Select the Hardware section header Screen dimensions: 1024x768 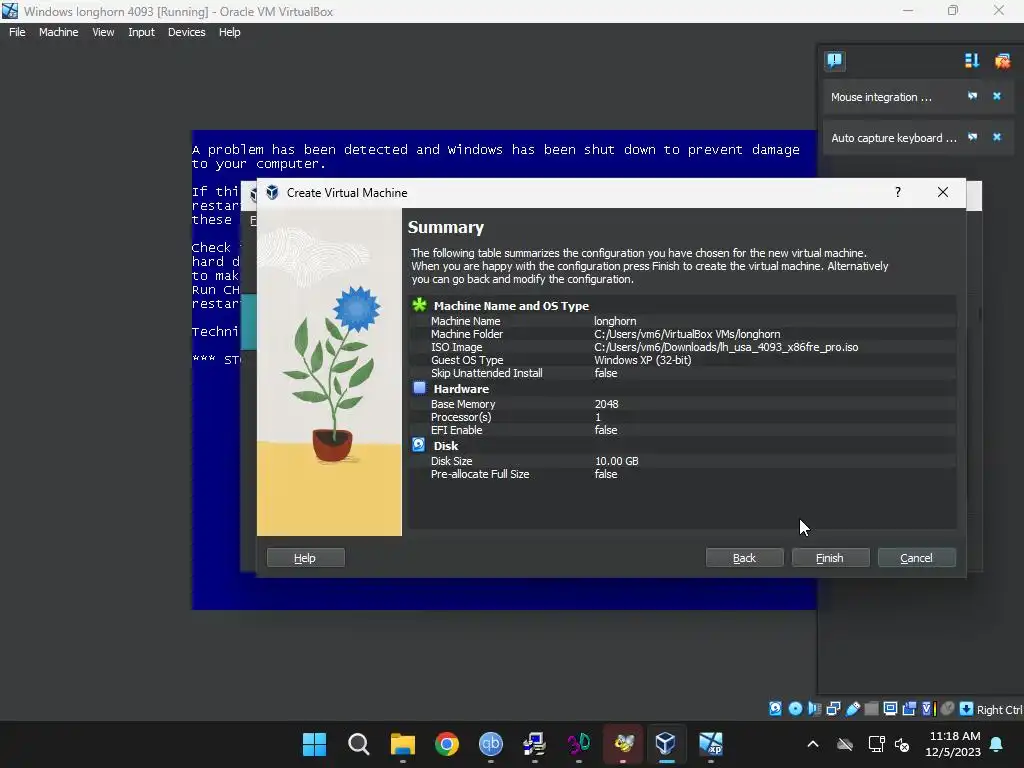tap(461, 389)
